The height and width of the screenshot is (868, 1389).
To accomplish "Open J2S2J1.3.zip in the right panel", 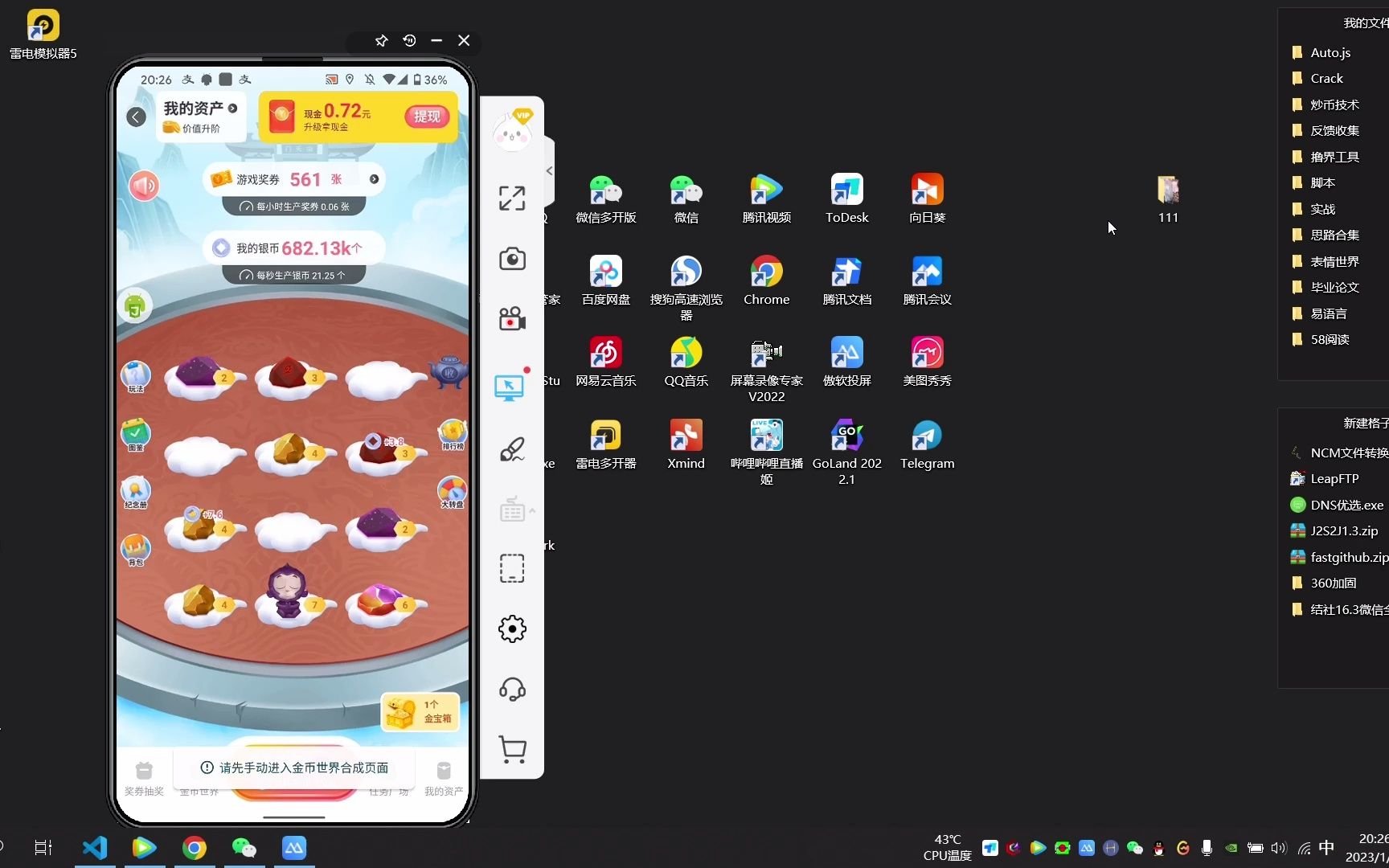I will tap(1334, 530).
